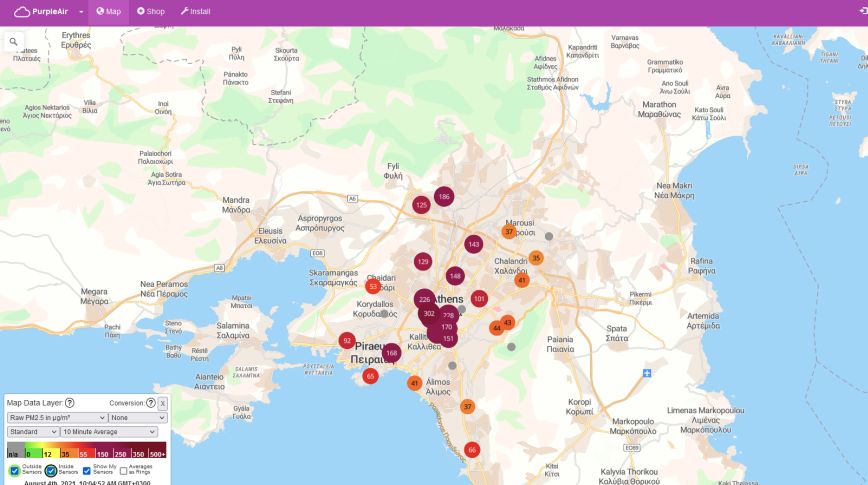
Task: Close the Map Data Layer panel
Action: click(163, 403)
